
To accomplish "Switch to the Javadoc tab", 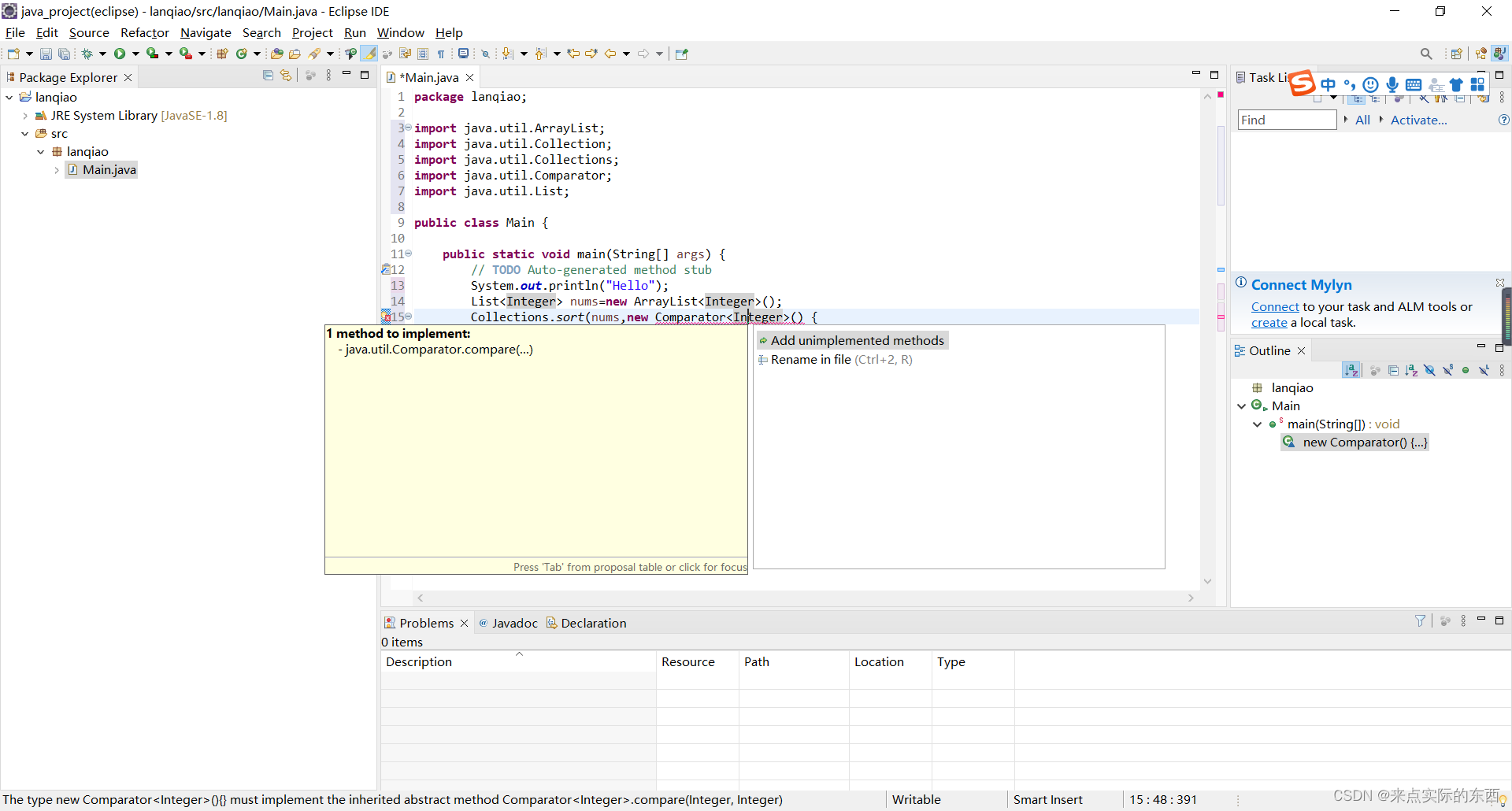I will [515, 623].
